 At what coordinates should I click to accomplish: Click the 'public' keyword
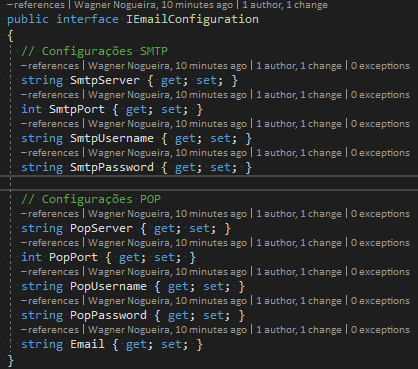point(28,19)
